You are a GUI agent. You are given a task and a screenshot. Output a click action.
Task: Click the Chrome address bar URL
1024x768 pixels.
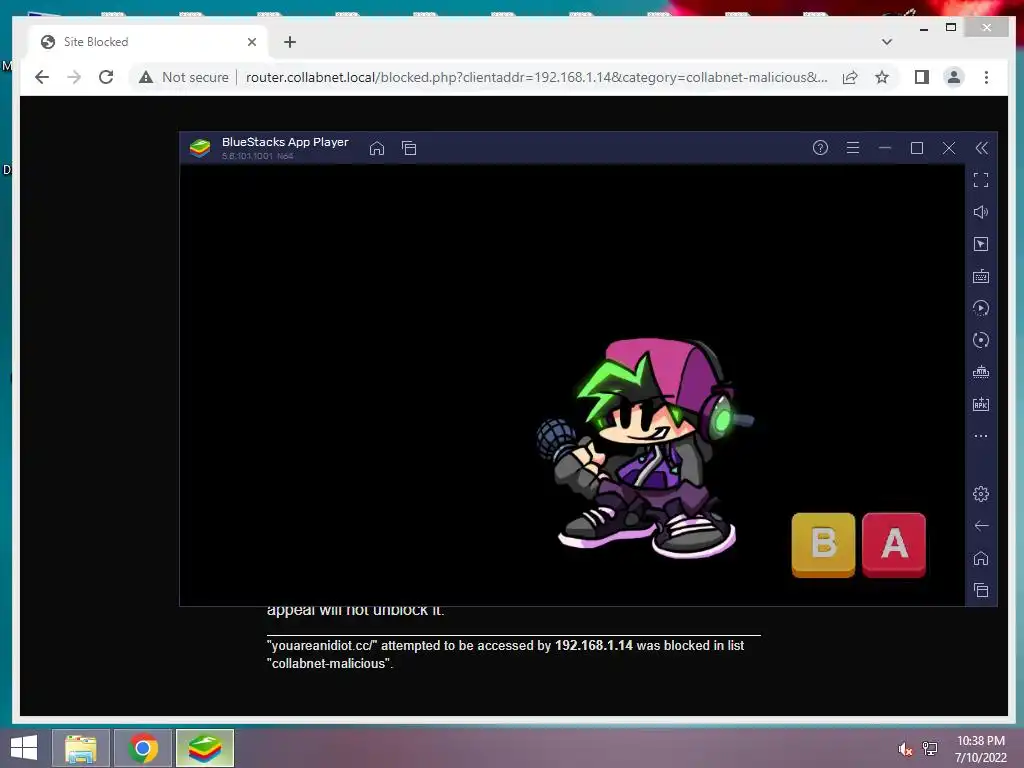536,77
